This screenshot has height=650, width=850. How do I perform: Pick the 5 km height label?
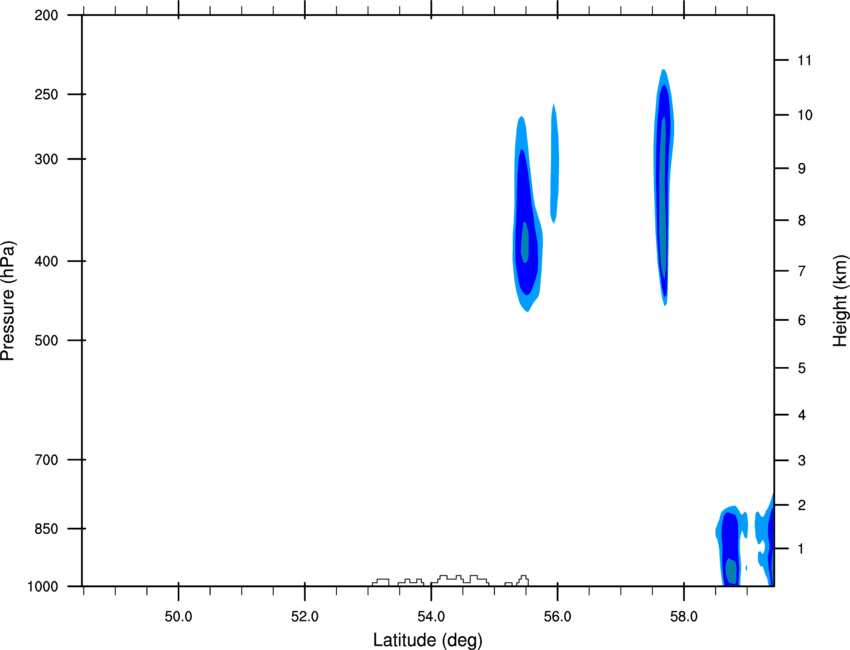pos(802,369)
